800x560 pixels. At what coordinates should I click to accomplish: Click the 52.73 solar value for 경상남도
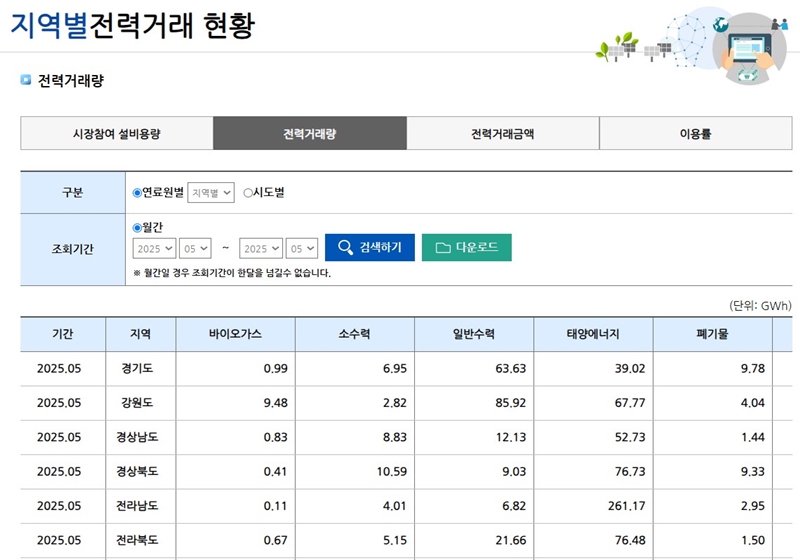point(630,438)
